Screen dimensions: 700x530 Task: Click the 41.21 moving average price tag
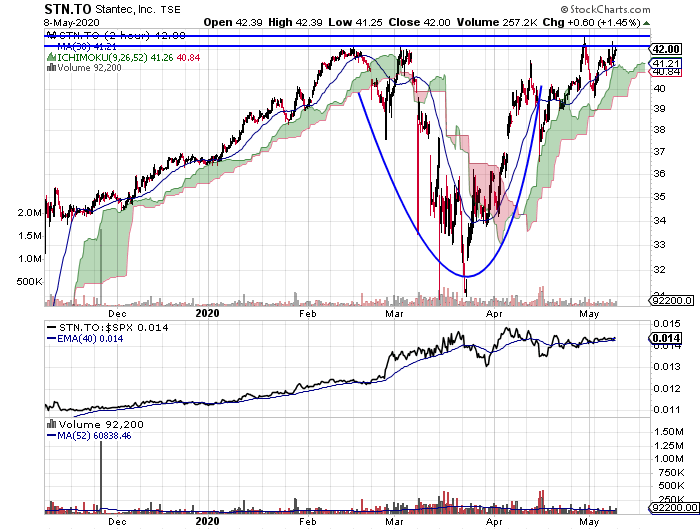(x=666, y=63)
